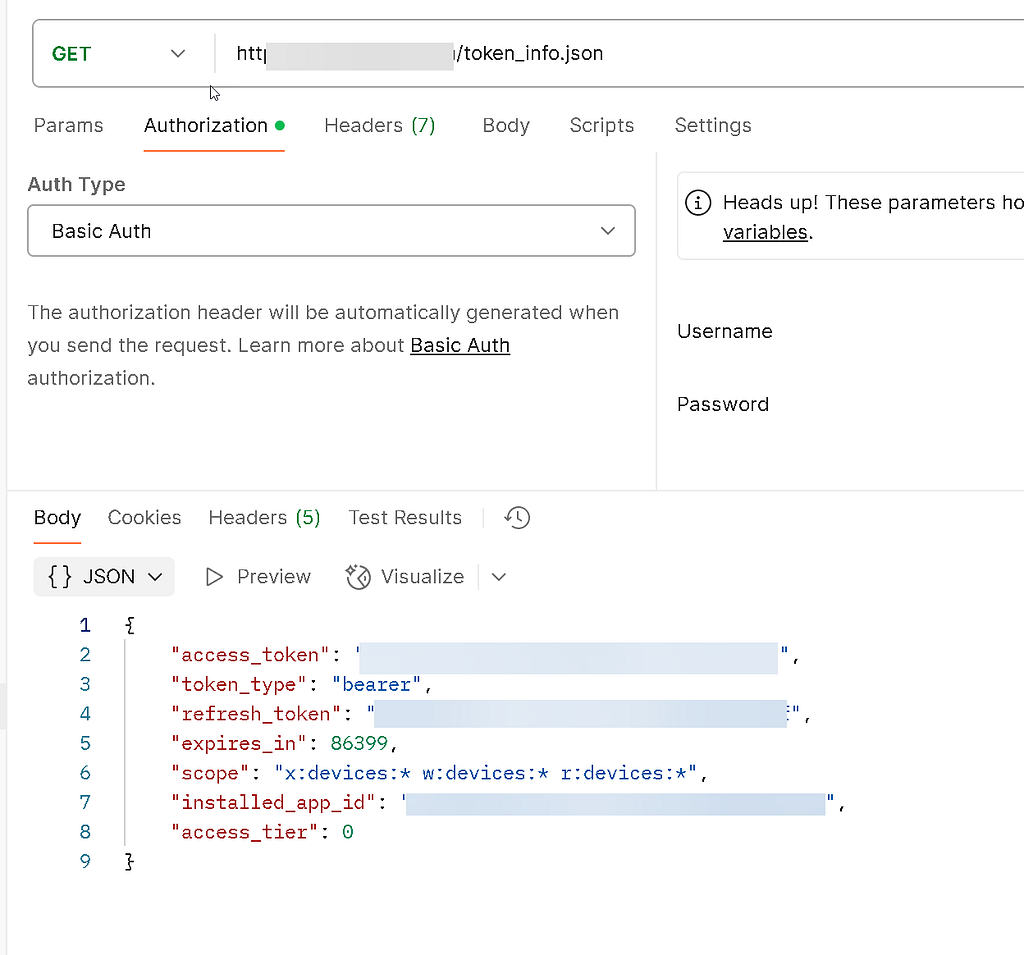Click the Preview button
Screen dimensions: 1024x955
258,576
